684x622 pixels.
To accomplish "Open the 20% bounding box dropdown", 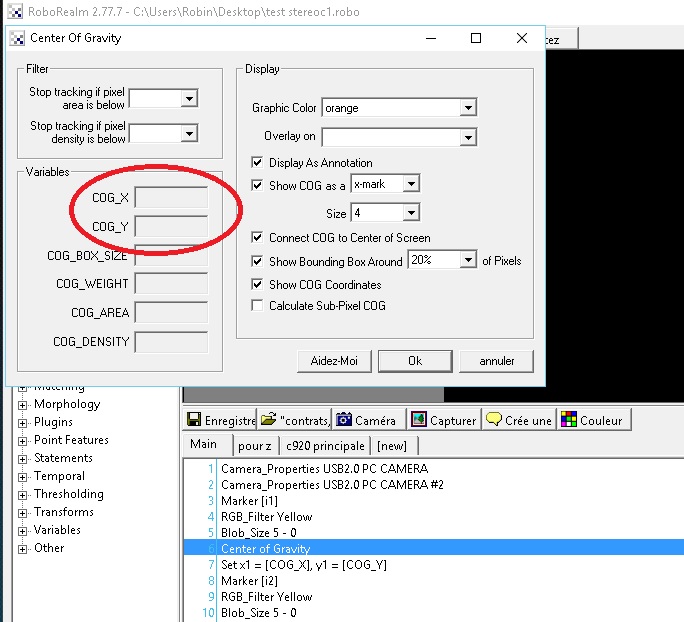I will [468, 260].
